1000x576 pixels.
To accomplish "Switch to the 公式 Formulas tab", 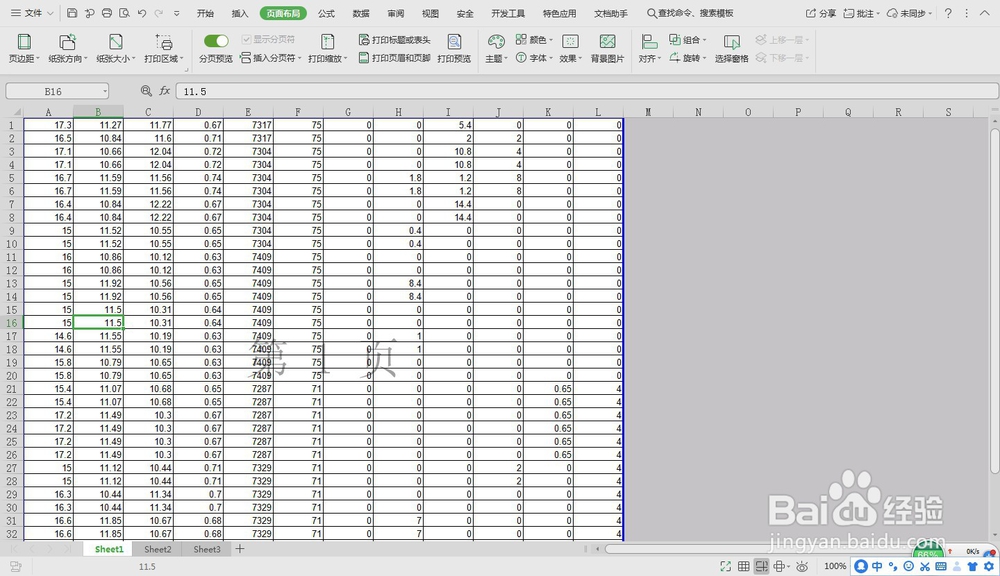I will coord(327,13).
